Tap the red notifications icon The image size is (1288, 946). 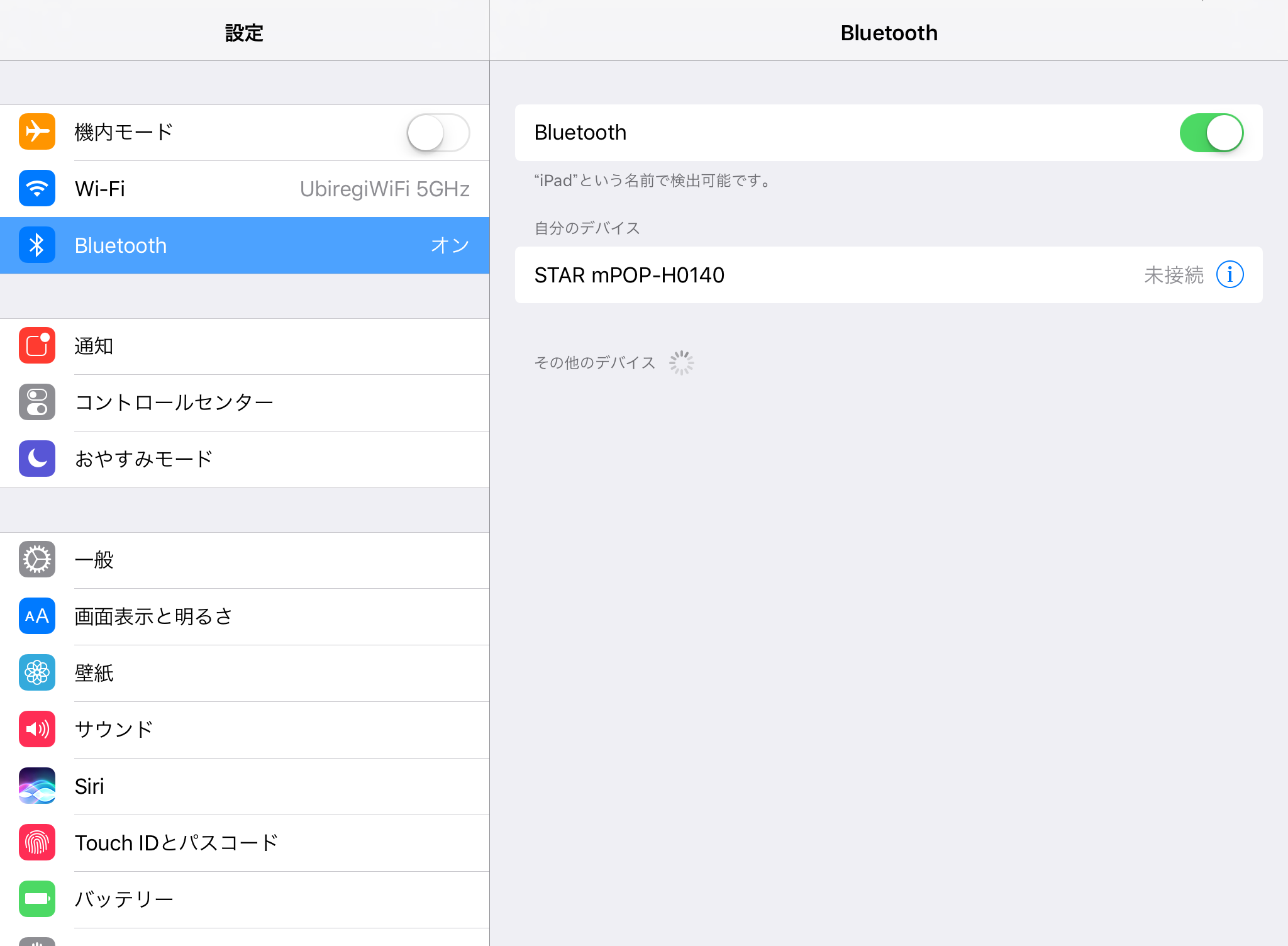[37, 346]
